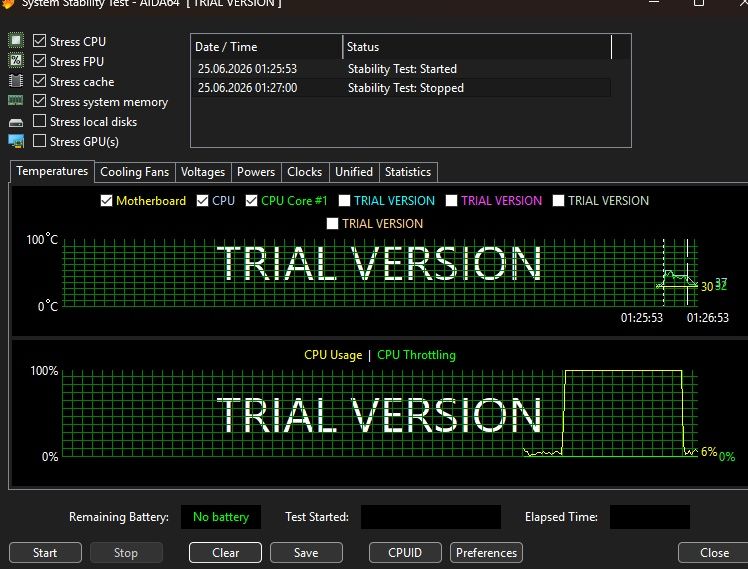Click the 25.06.2026 01:25:53 timestamp cell
The image size is (748, 569).
point(247,69)
